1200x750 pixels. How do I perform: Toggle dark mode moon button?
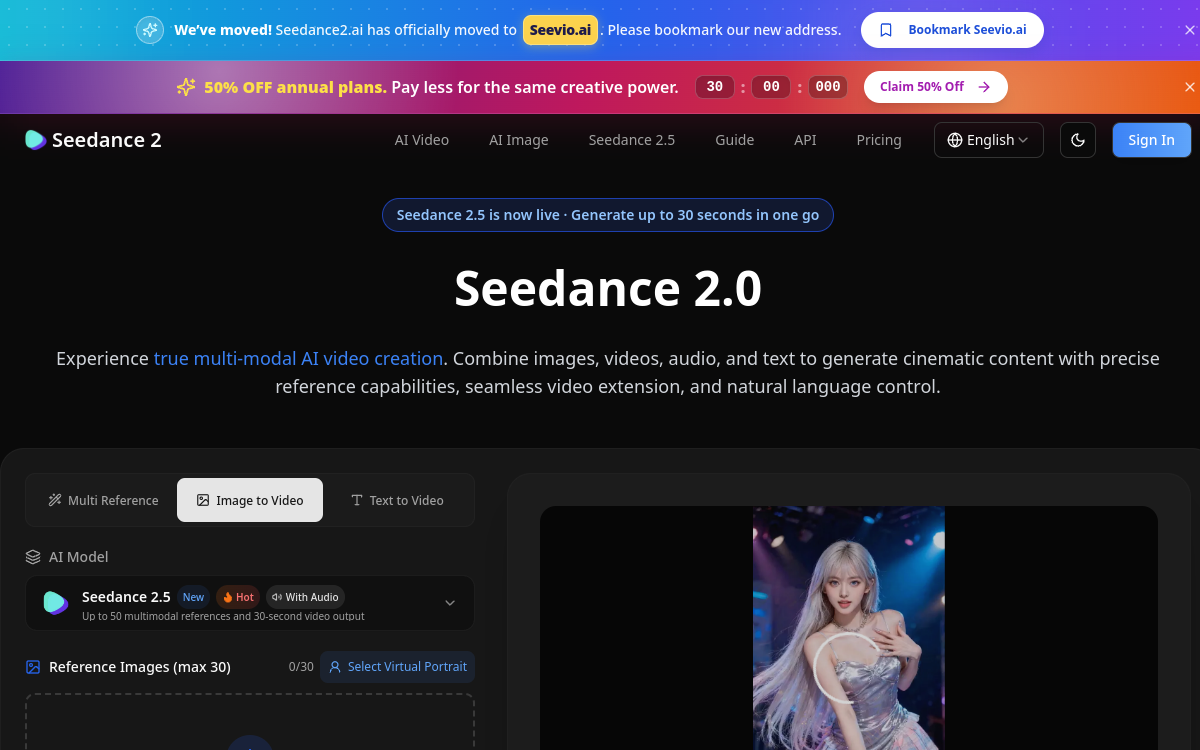[x=1078, y=140]
